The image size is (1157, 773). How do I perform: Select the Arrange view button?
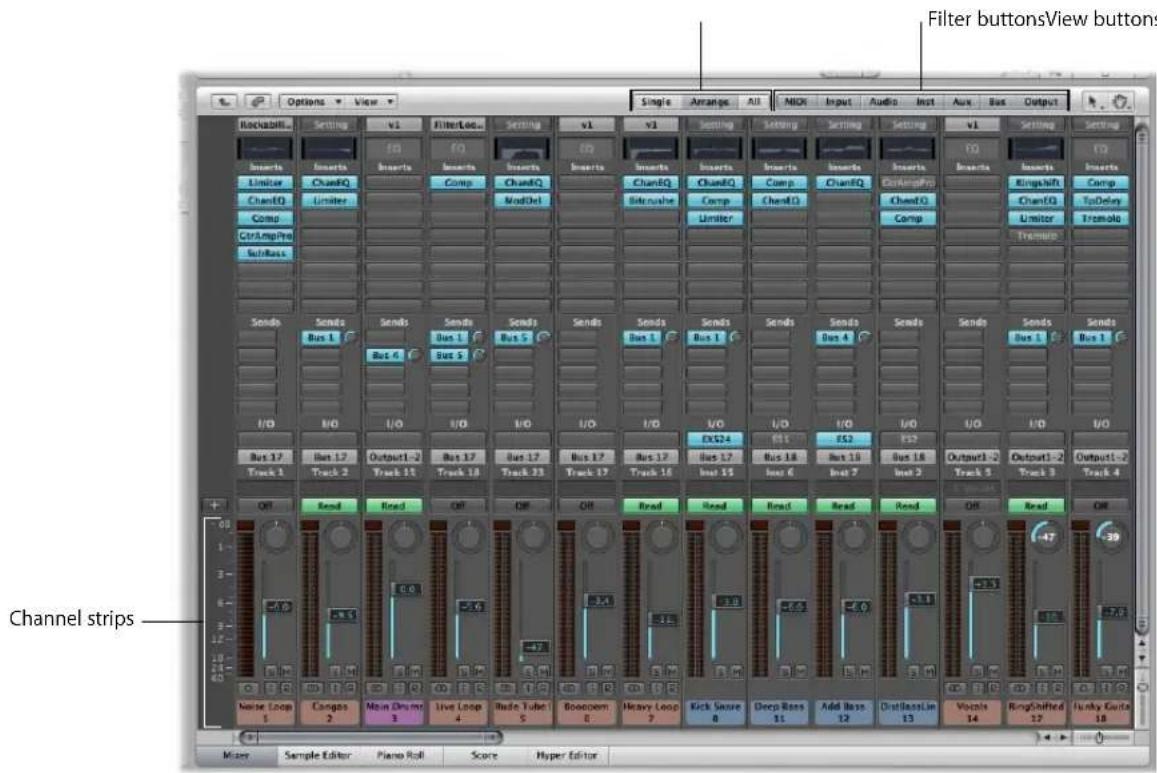pyautogui.click(x=709, y=102)
